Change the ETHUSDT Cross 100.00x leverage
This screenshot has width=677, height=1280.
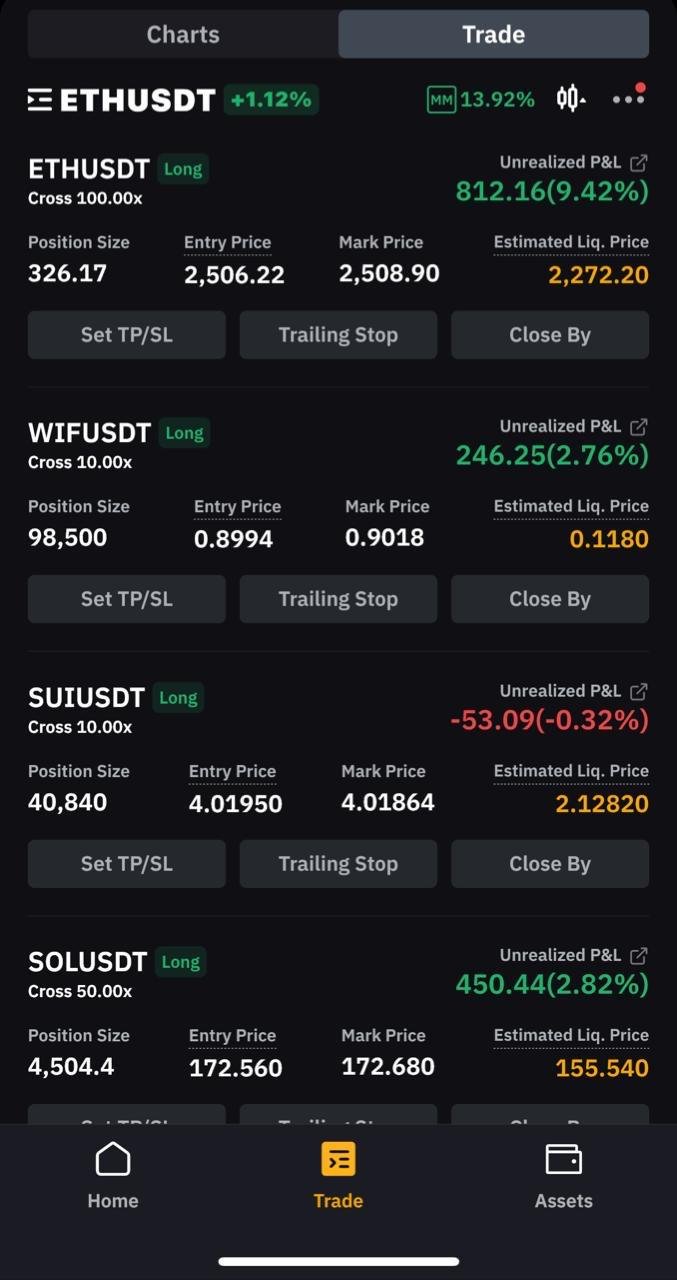tap(85, 198)
